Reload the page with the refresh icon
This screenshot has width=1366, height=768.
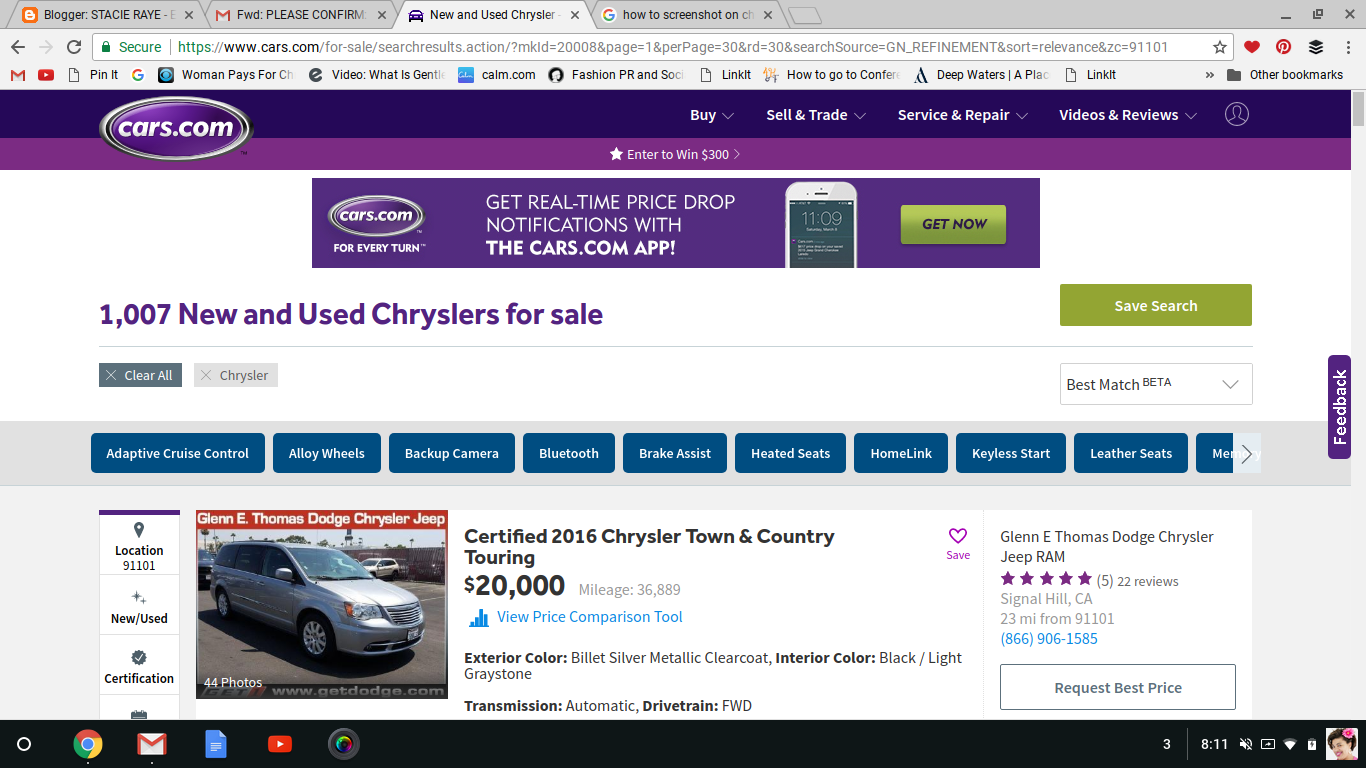pyautogui.click(x=74, y=47)
